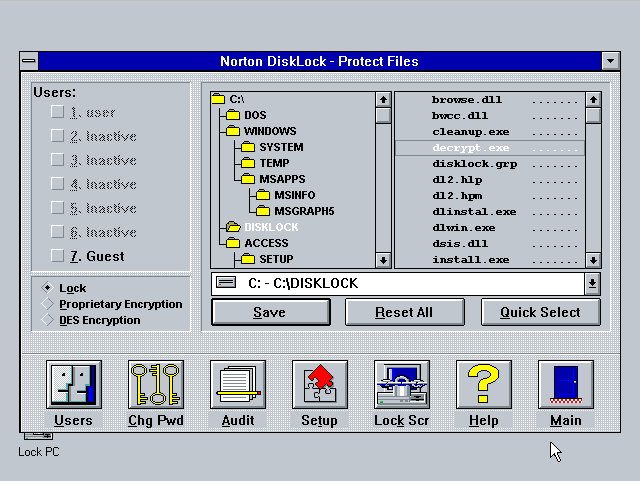Click the title bar minimize arrow
The image size is (640, 481).
click(611, 61)
